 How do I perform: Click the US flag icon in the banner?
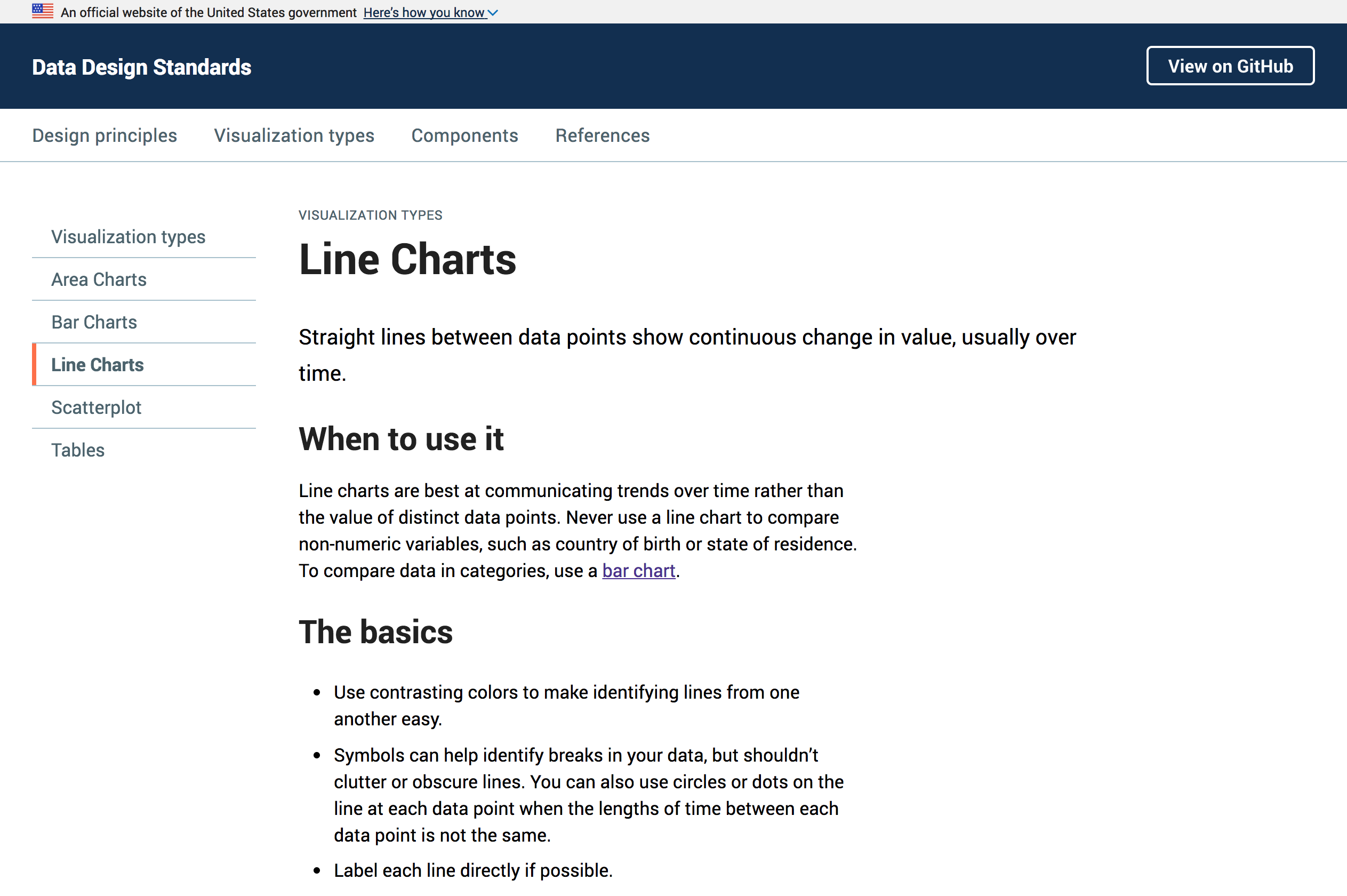point(42,10)
